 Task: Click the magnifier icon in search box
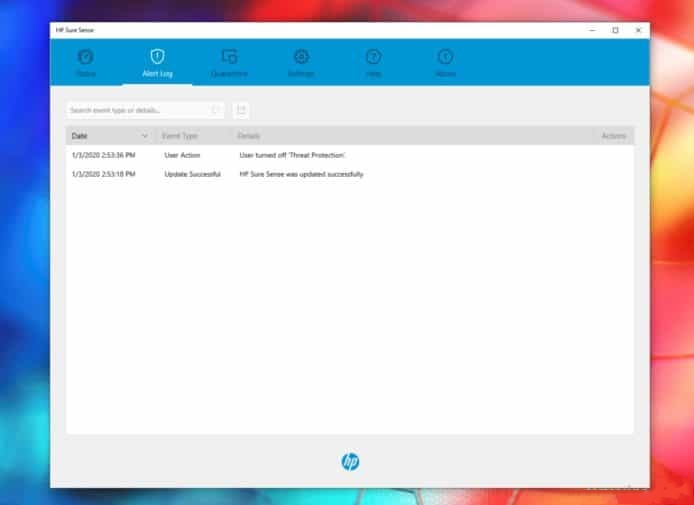[216, 110]
